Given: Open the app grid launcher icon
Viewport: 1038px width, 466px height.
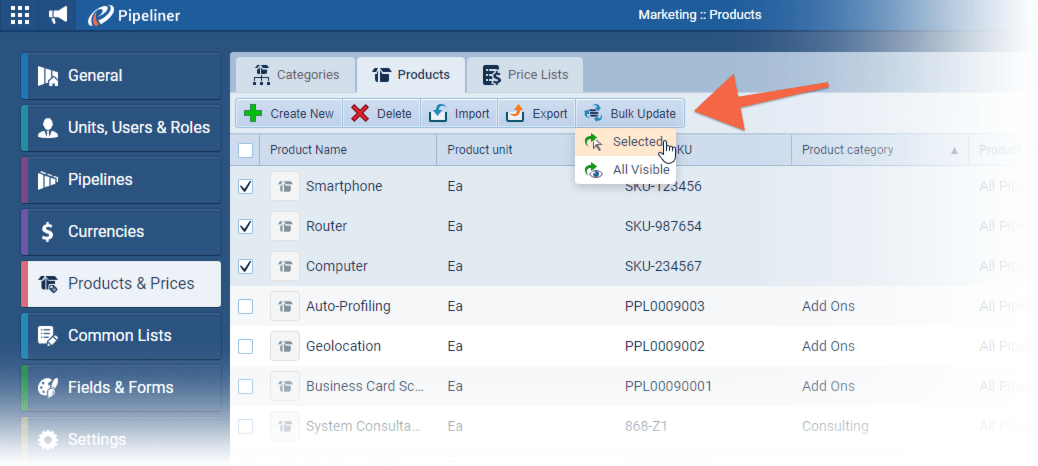Looking at the screenshot, I should 20,15.
